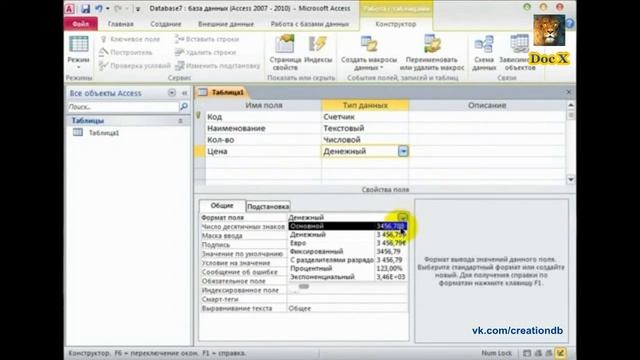This screenshot has width=640, height=360.
Task: Switch to the Создание ribbon tab
Action: 166,24
